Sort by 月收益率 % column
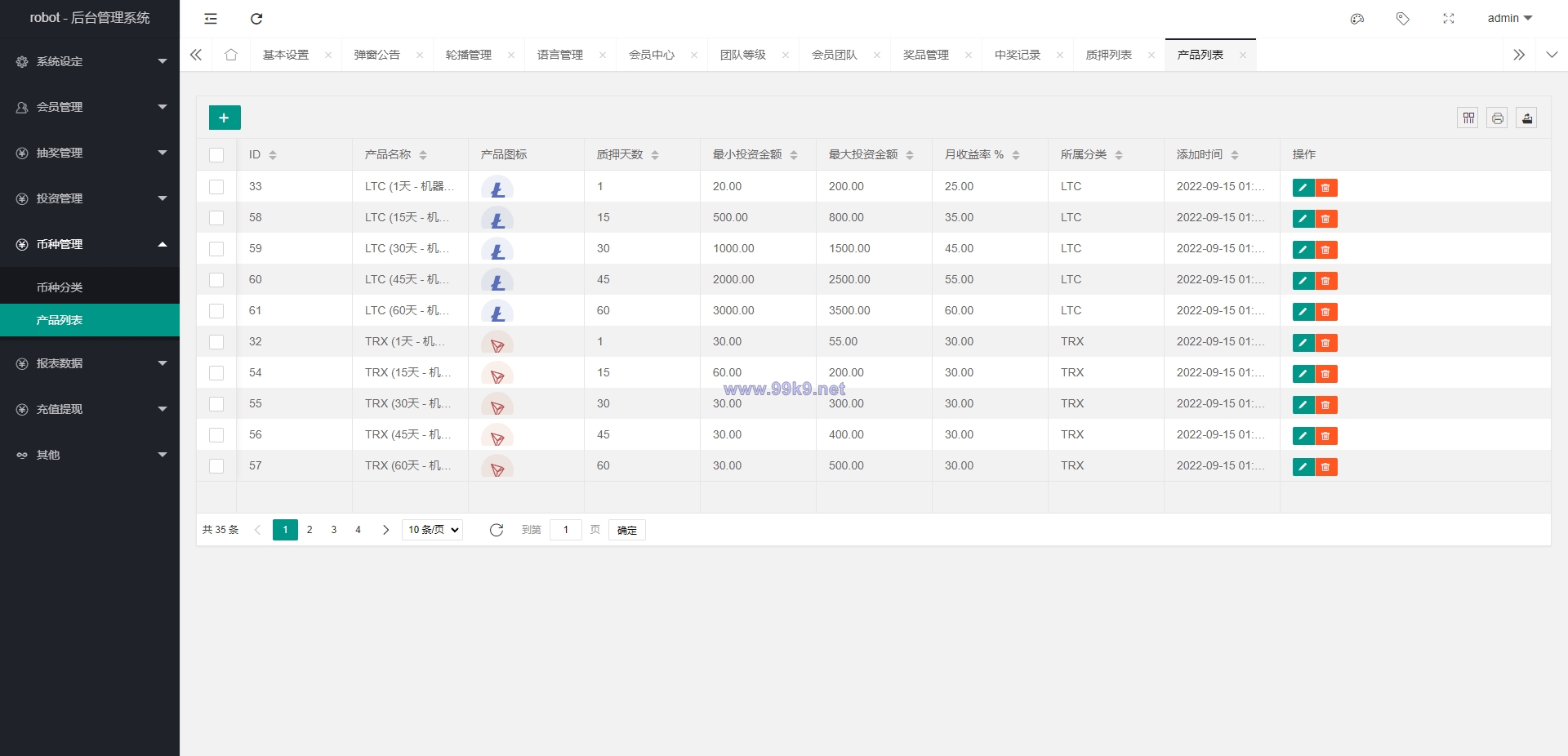This screenshot has width=1568, height=756. (x=1016, y=155)
